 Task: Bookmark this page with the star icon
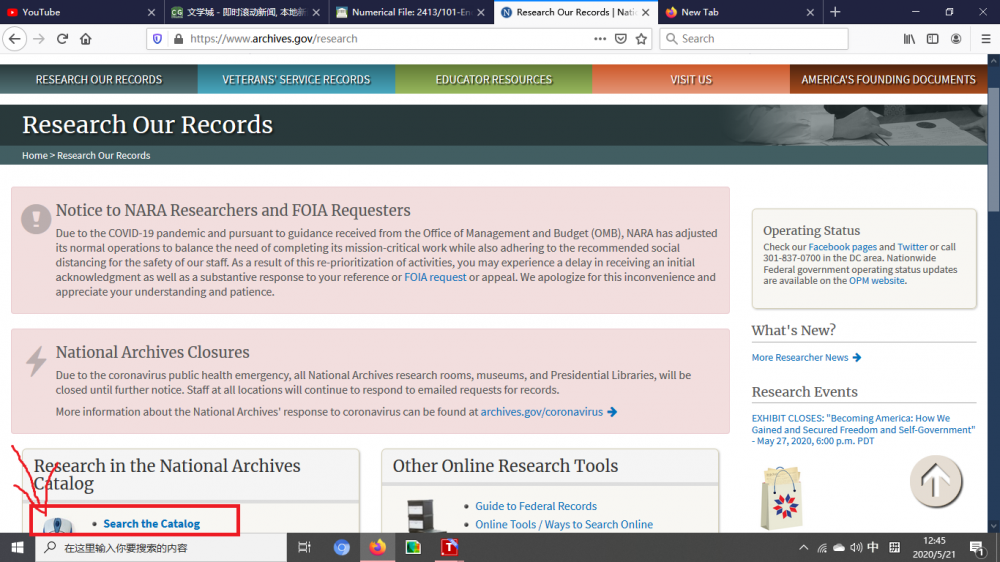click(x=641, y=39)
